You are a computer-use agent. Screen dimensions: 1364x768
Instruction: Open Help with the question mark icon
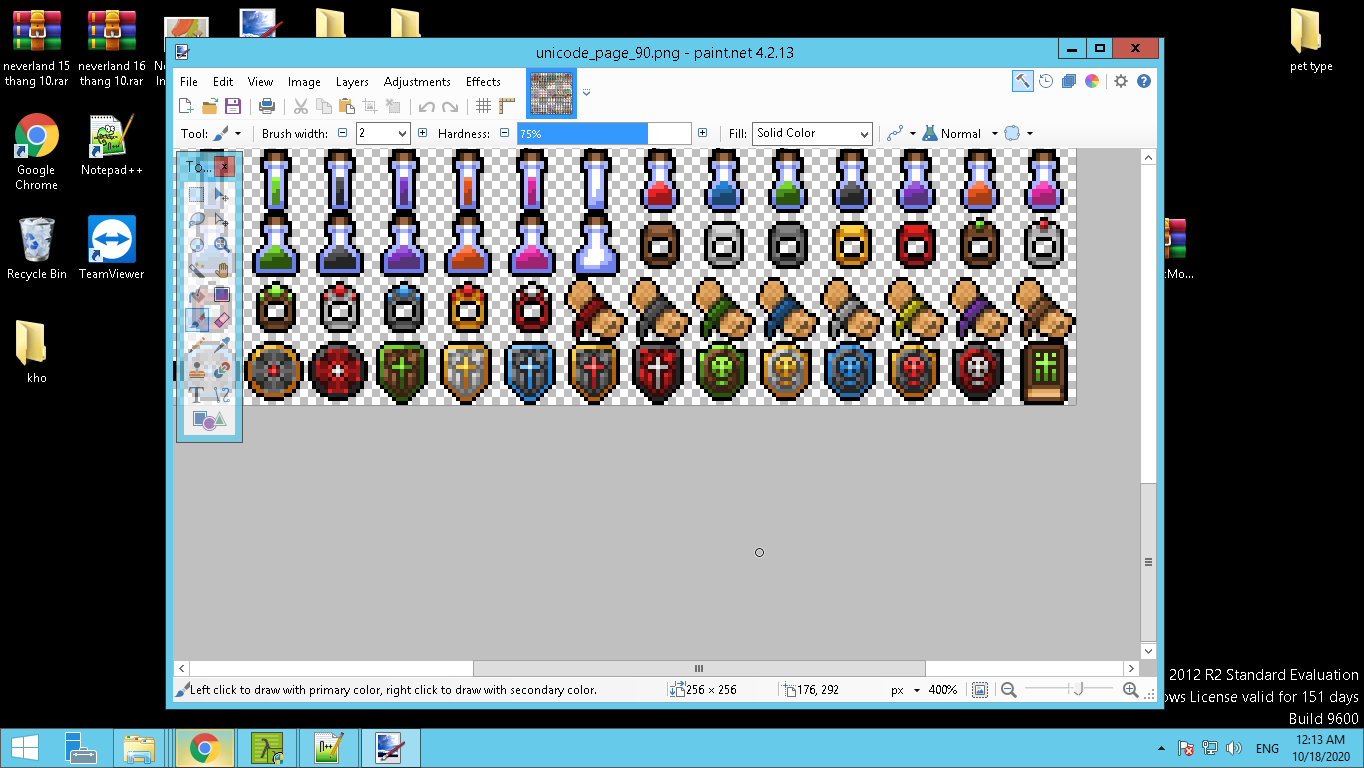tap(1144, 82)
